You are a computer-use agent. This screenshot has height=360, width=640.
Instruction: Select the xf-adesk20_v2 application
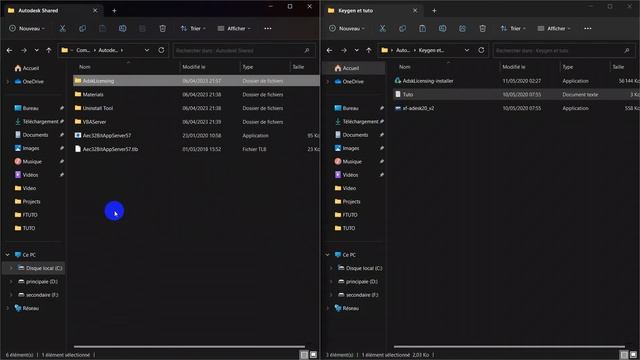516,108
